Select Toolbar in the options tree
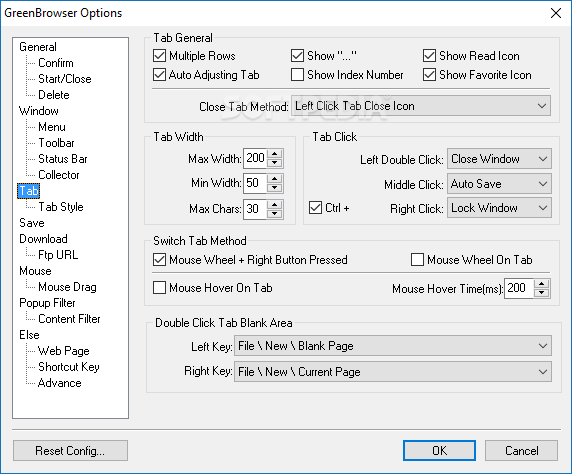Image resolution: width=572 pixels, height=474 pixels. (56, 143)
